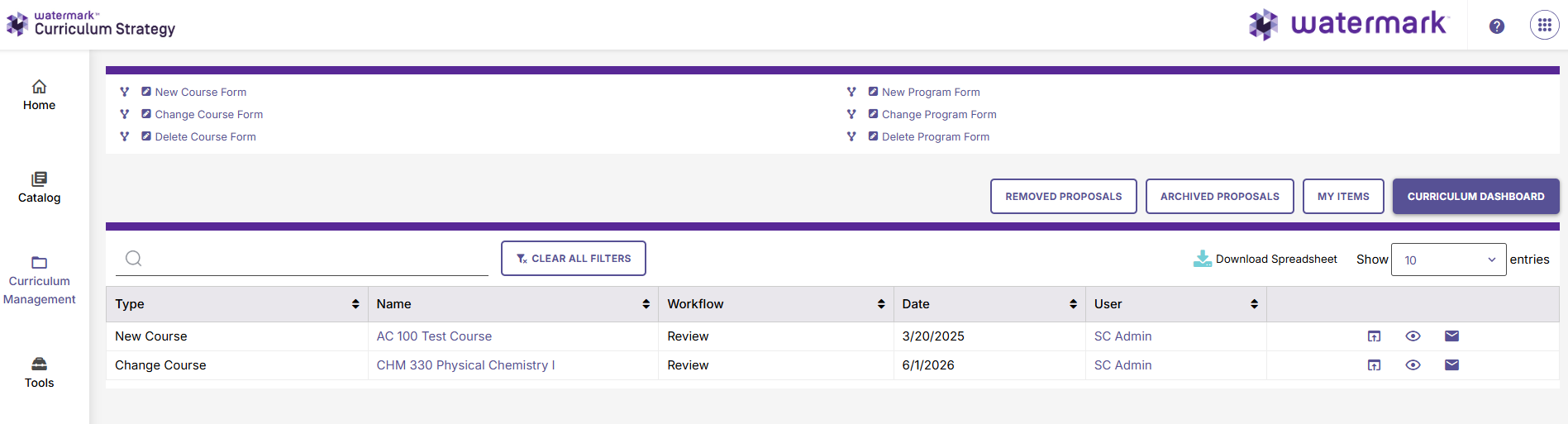Open Removed Proposals

1063,197
